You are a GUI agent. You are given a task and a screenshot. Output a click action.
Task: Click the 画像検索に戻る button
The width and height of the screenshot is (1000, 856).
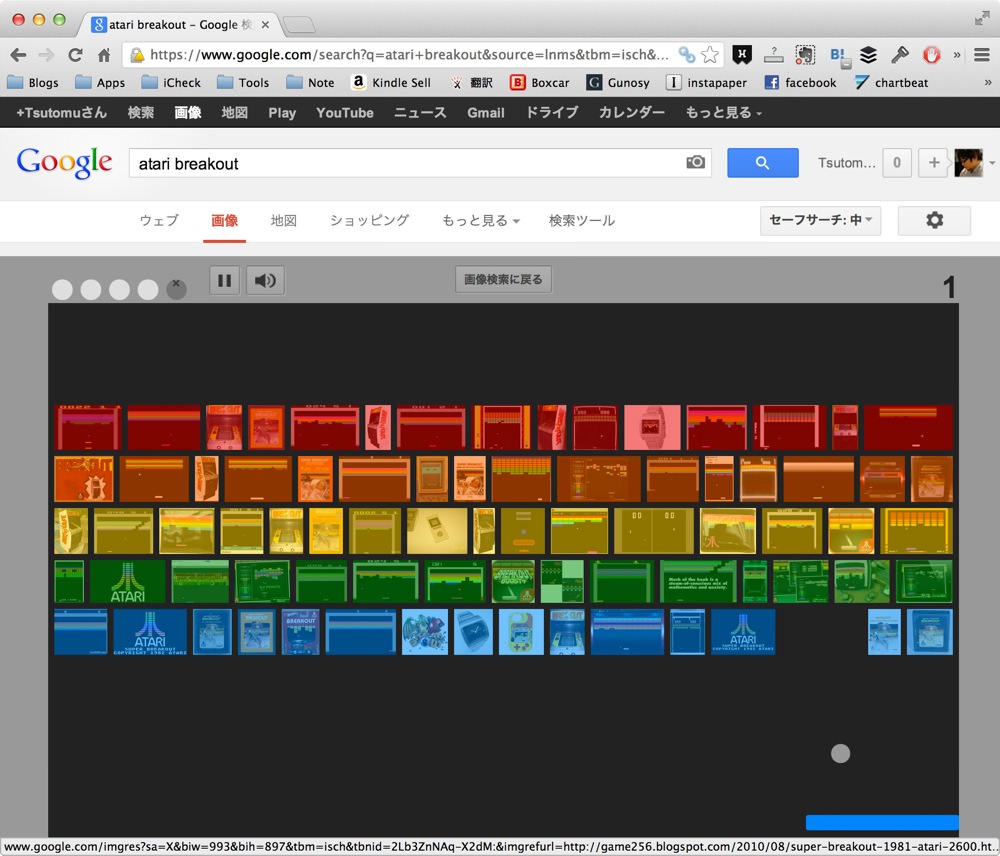(x=503, y=279)
